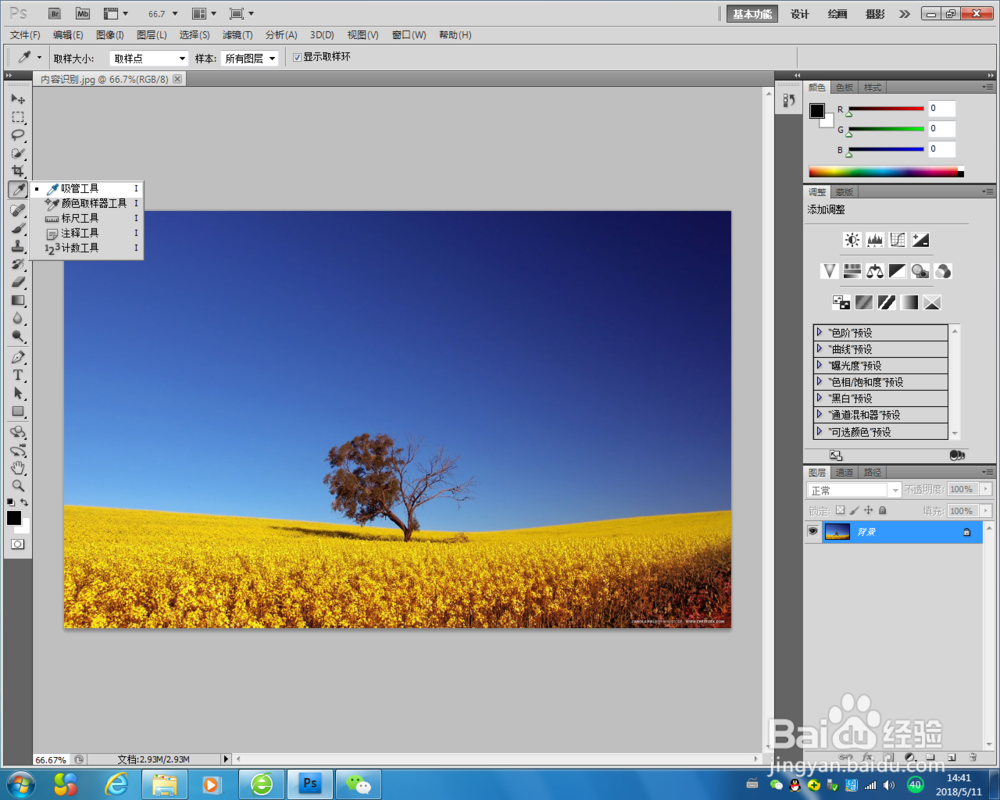Choose 颜色取样器工具 from the flyout
This screenshot has width=1000, height=800.
point(86,203)
